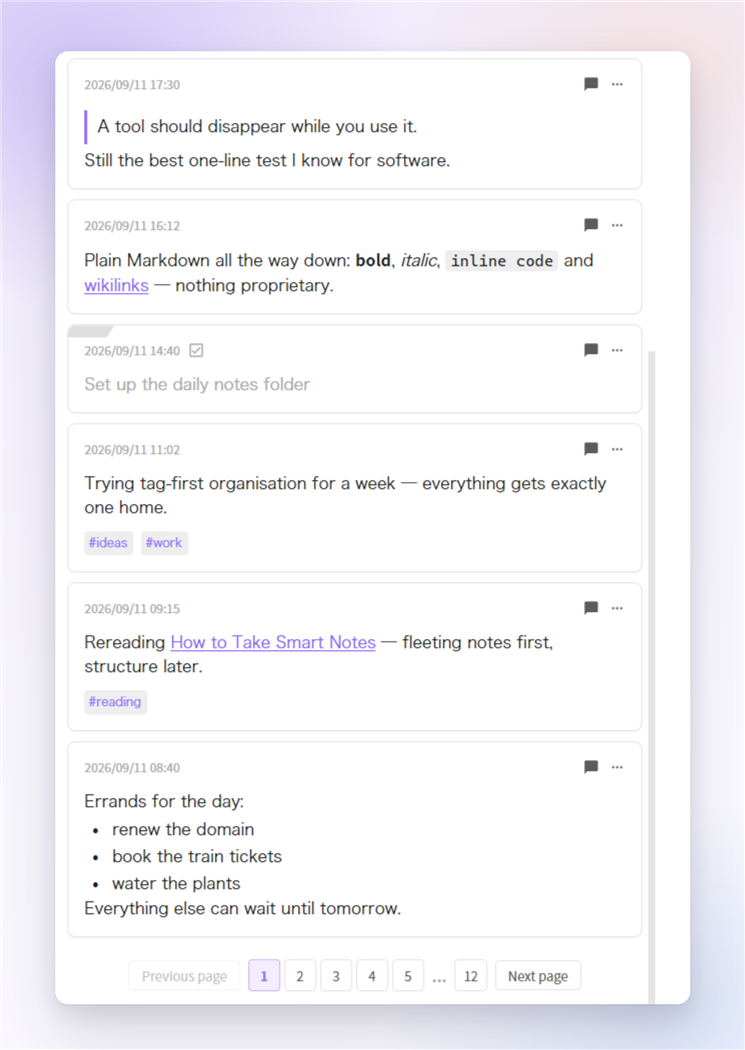
Task: Click the 'inline code' snippet
Action: pos(502,260)
